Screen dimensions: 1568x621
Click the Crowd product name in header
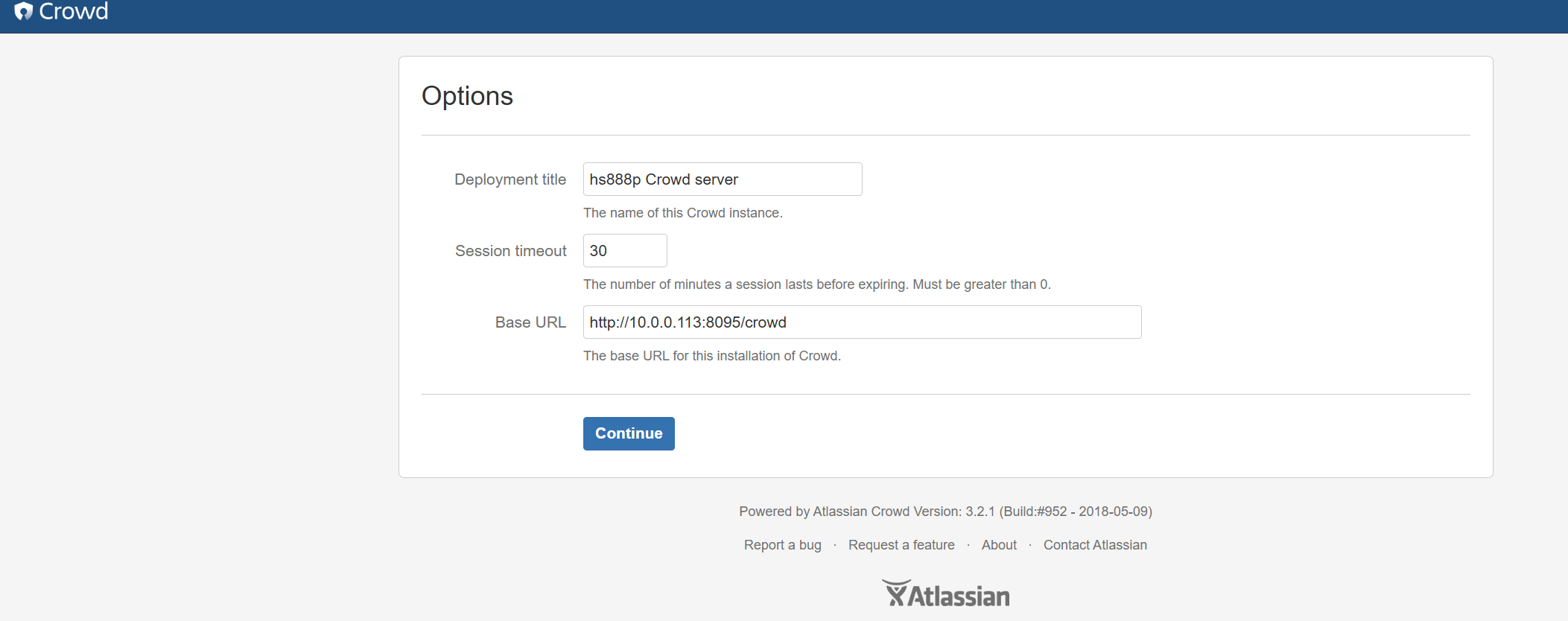74,11
